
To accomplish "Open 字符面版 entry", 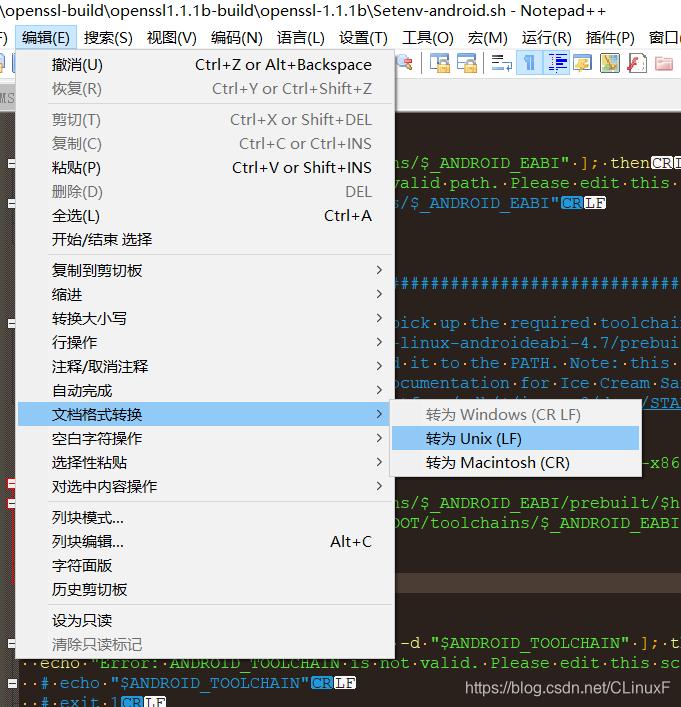I will point(204,565).
